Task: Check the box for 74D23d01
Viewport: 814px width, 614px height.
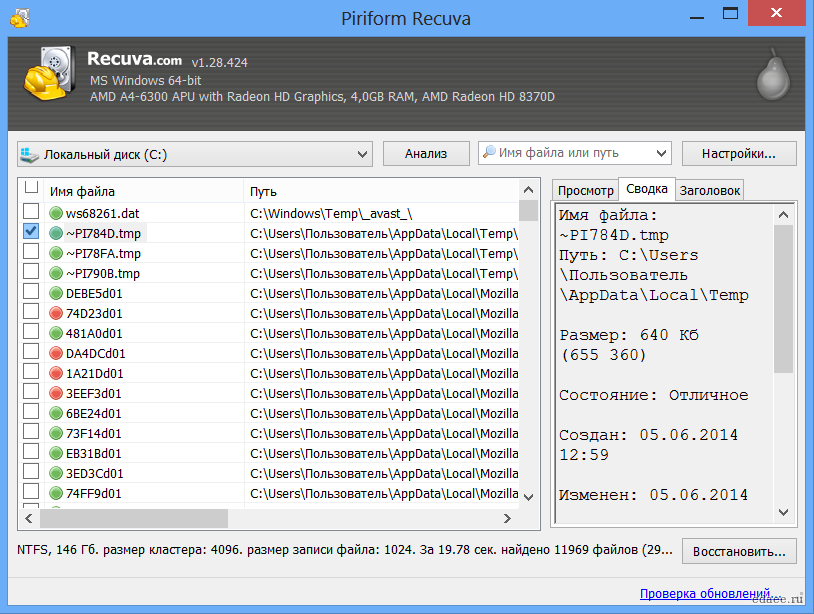Action: pyautogui.click(x=31, y=311)
